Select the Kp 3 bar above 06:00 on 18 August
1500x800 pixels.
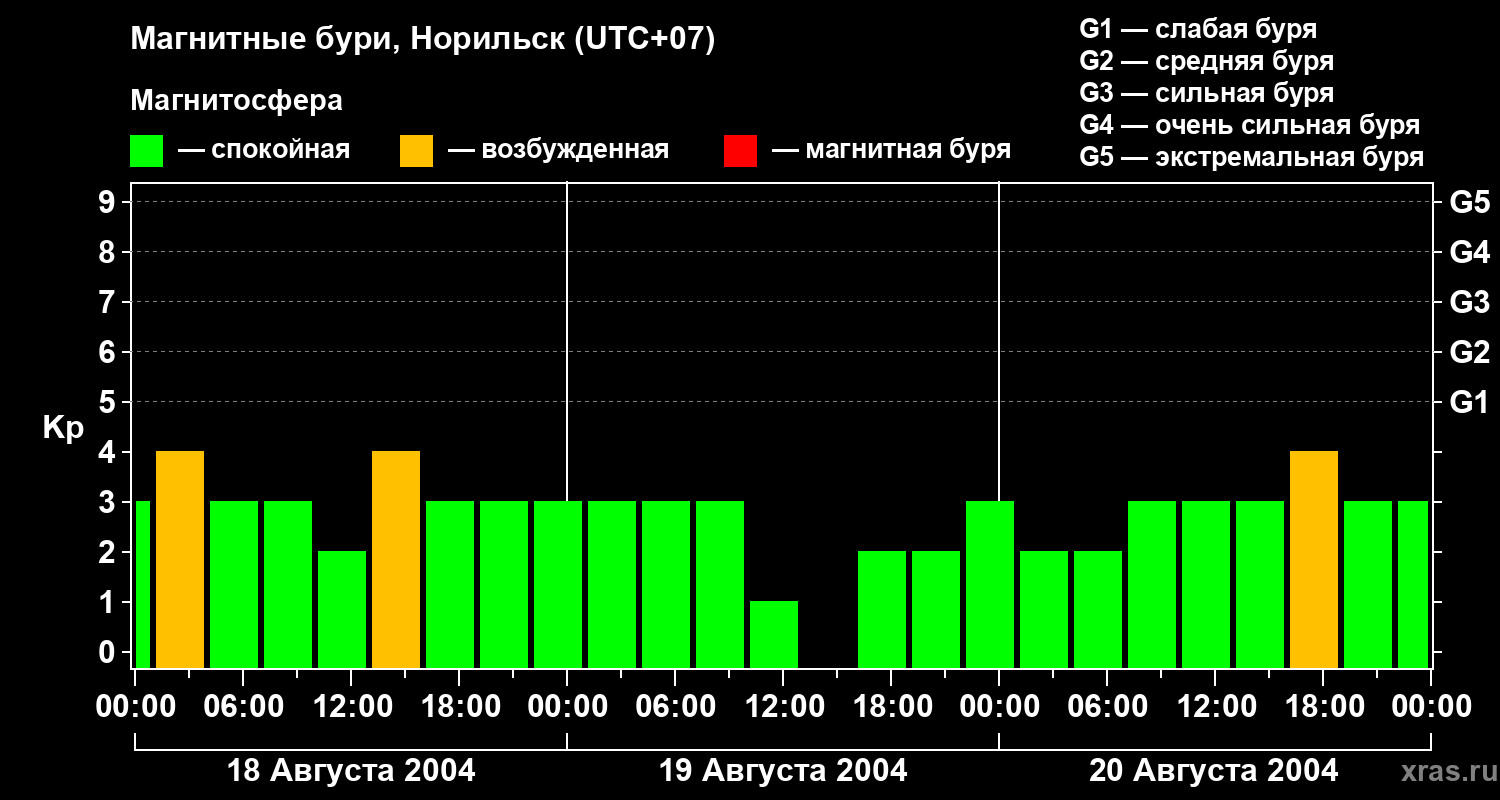pyautogui.click(x=234, y=584)
